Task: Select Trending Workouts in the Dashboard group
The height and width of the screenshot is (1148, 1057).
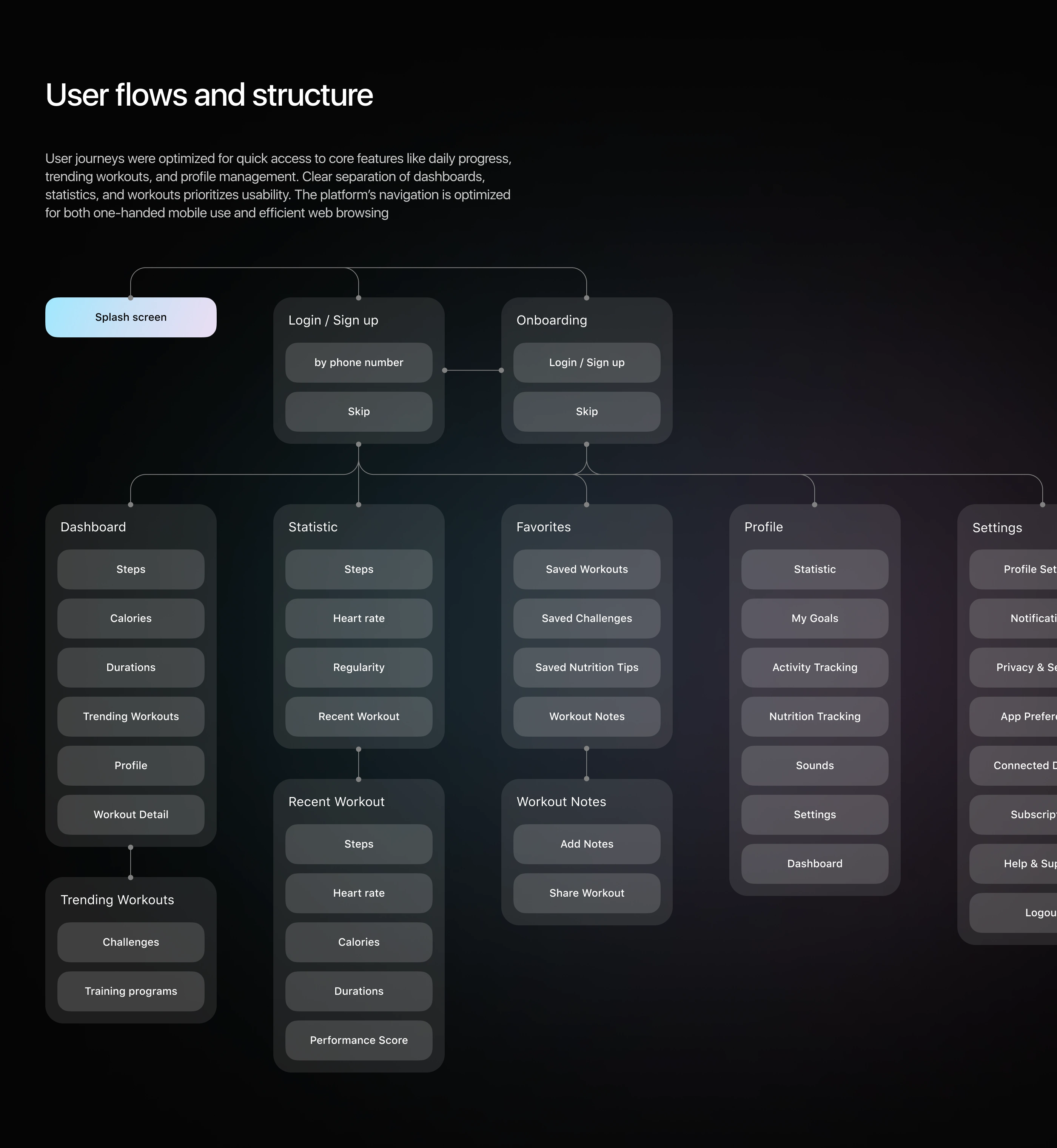Action: [x=130, y=716]
